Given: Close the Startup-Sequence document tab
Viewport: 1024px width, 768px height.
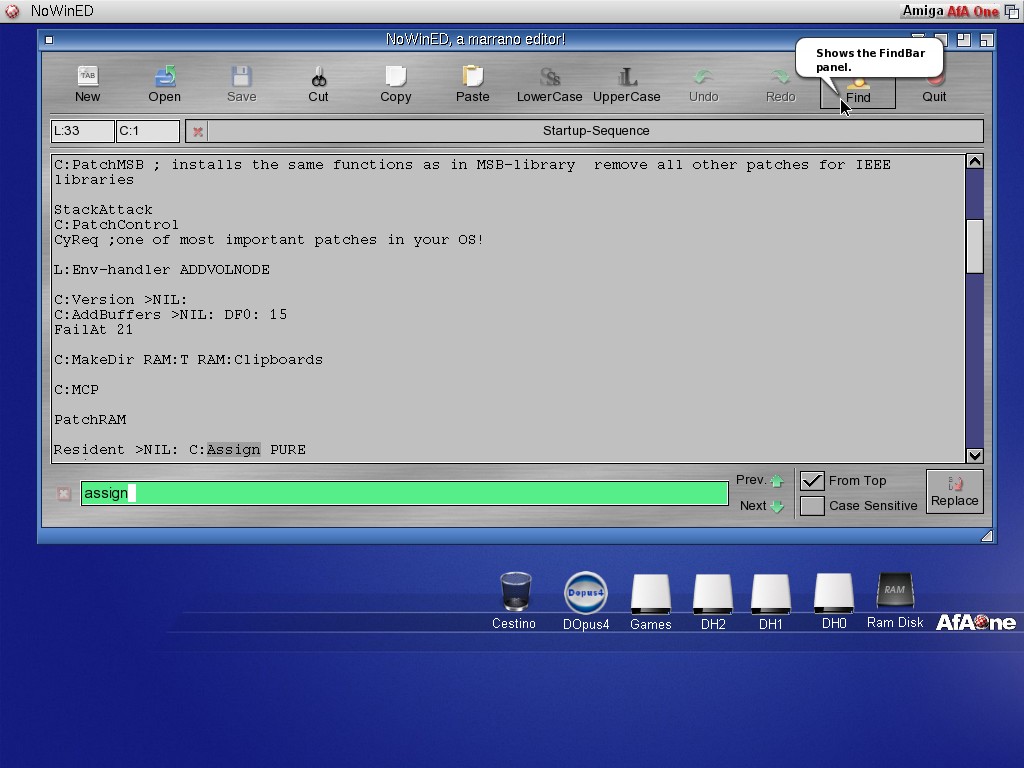Looking at the screenshot, I should [198, 131].
